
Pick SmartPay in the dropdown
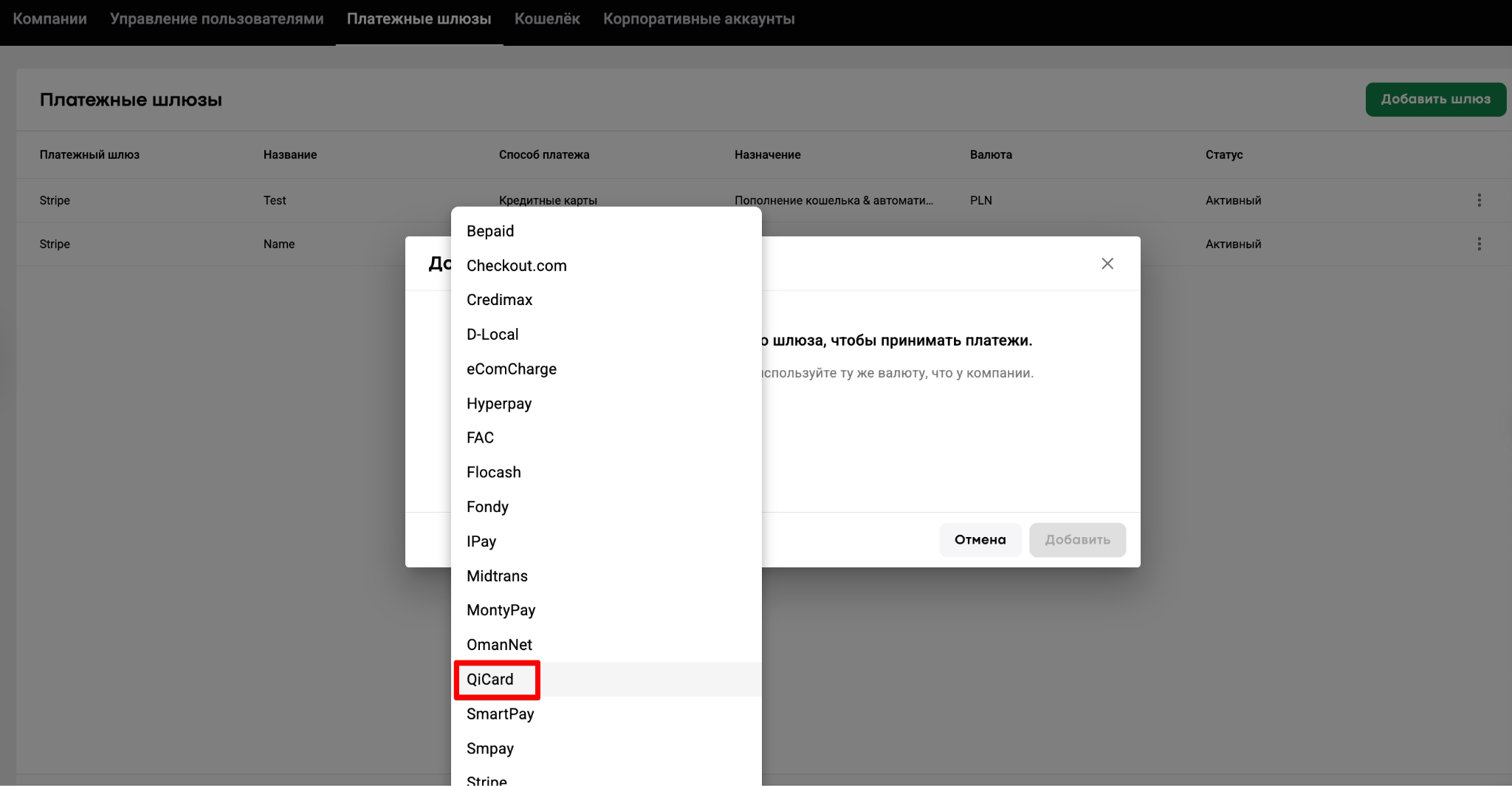606,714
